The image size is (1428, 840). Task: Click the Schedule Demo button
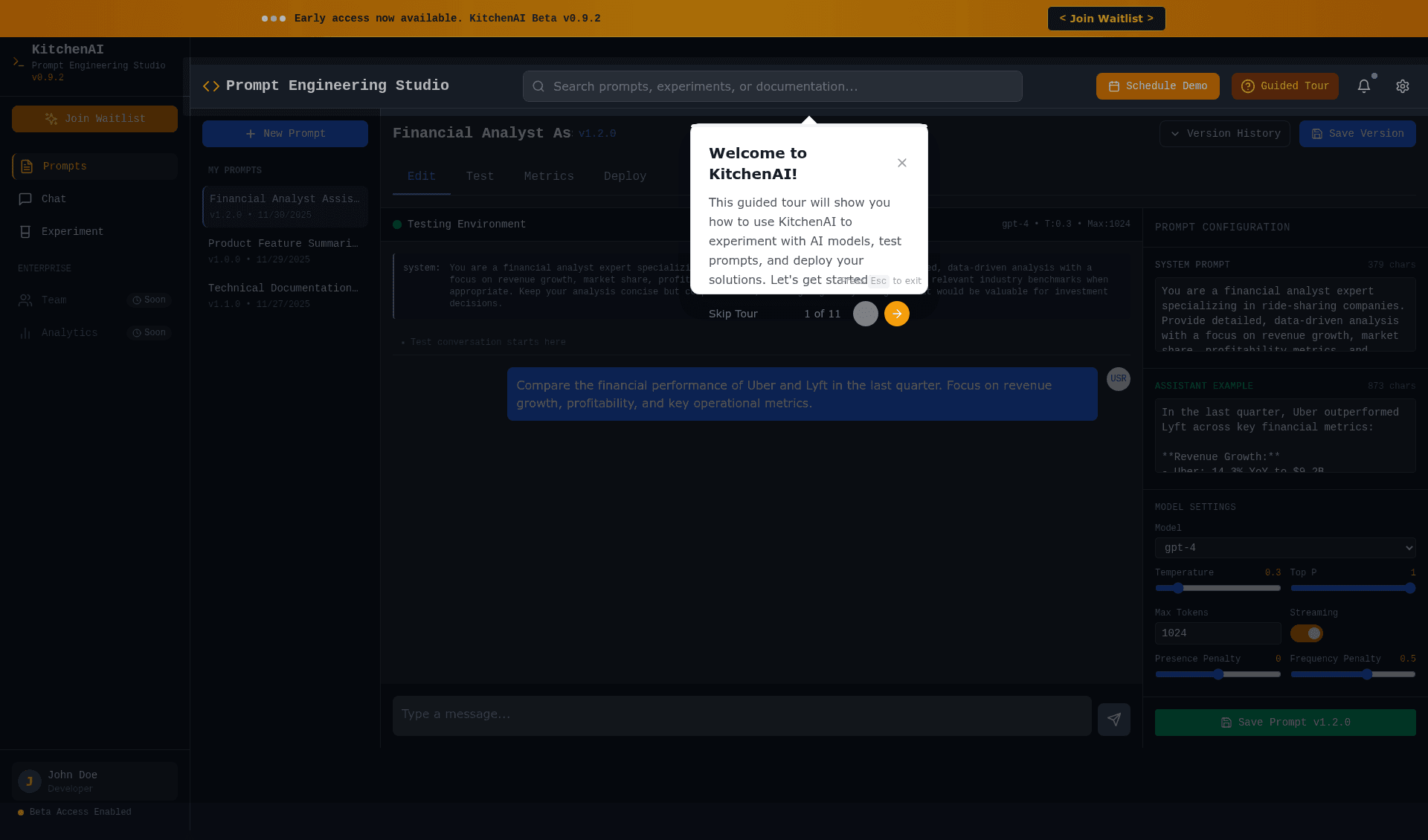(x=1157, y=85)
